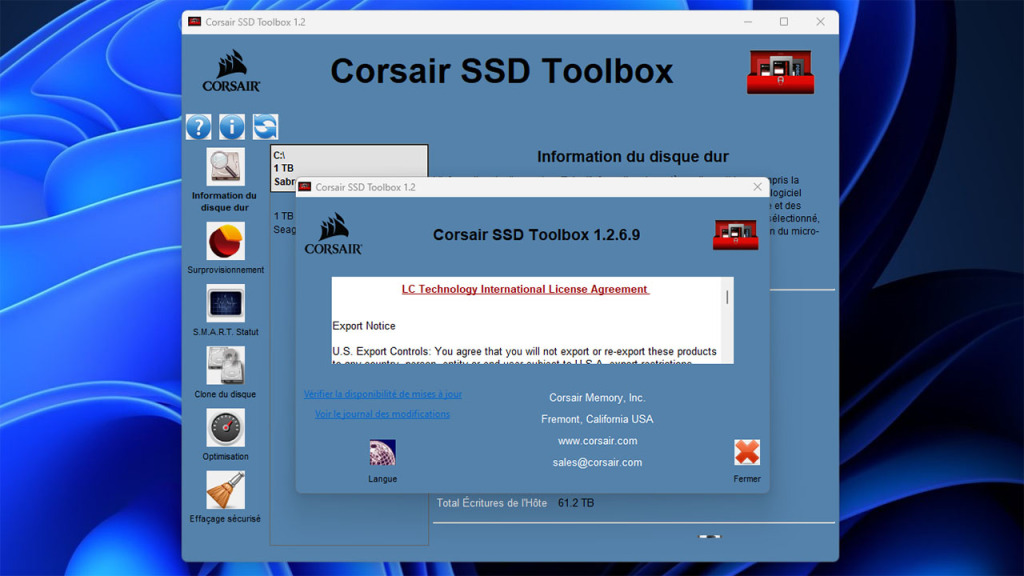
Task: Minimize the main Corsair SSD Toolbox window
Action: (748, 22)
